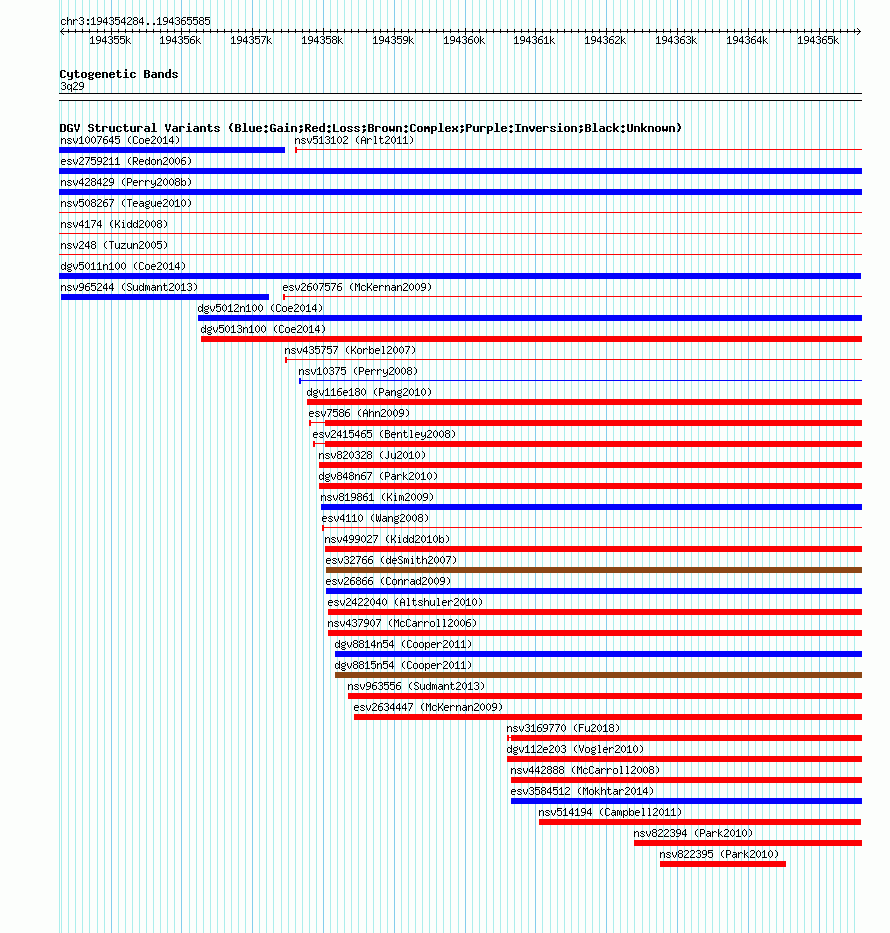Open nsv514194 (Campbell2011) variant
Image resolution: width=890 pixels, height=933 pixels.
coord(610,812)
